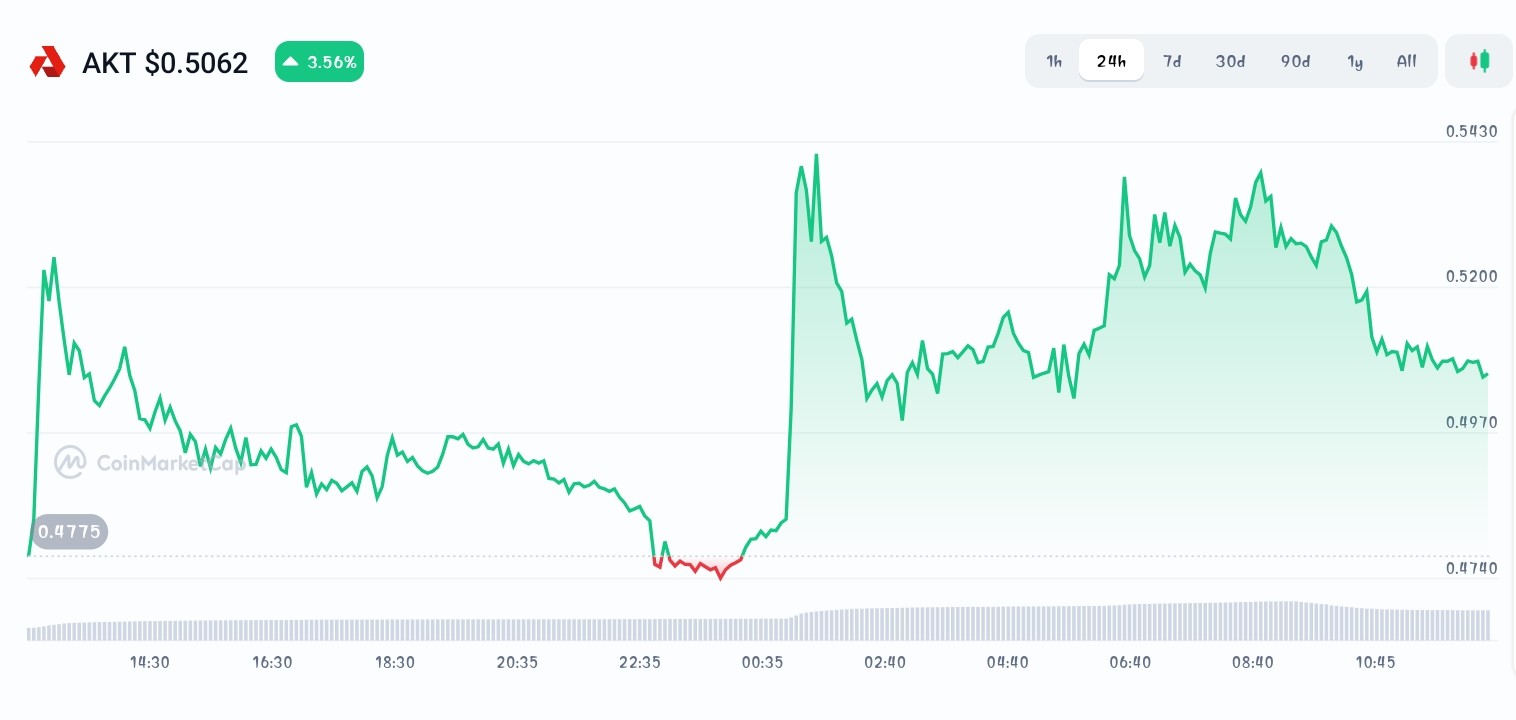Click the 0.4740 y-axis label

pyautogui.click(x=1471, y=568)
